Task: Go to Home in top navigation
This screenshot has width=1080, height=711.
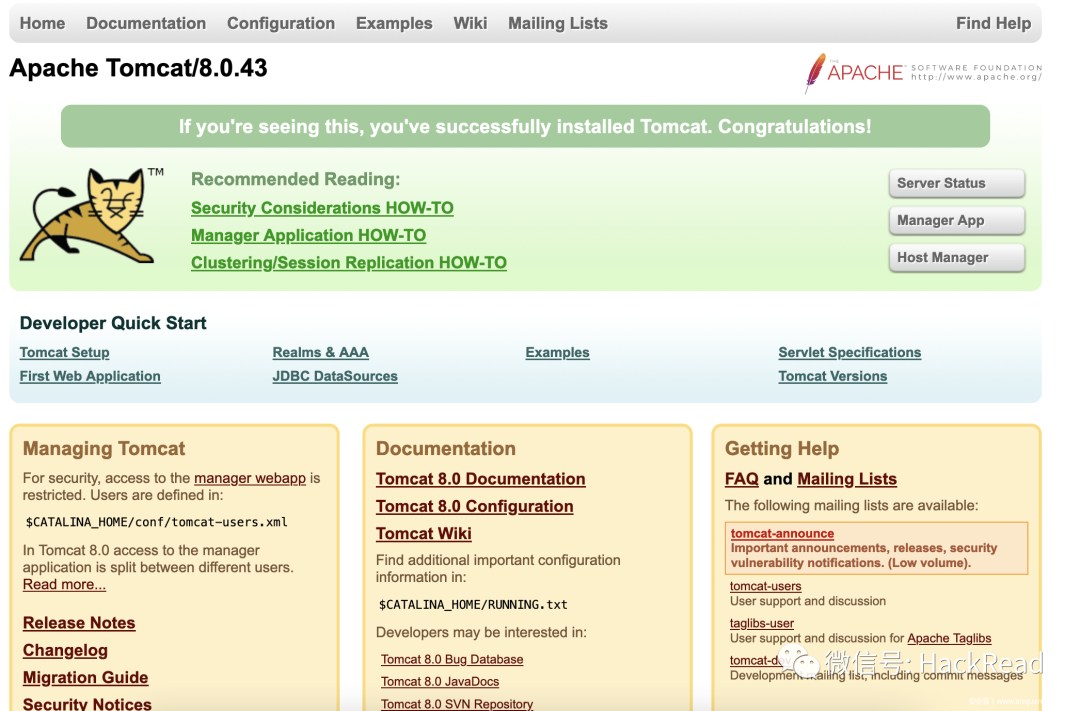Action: [42, 23]
